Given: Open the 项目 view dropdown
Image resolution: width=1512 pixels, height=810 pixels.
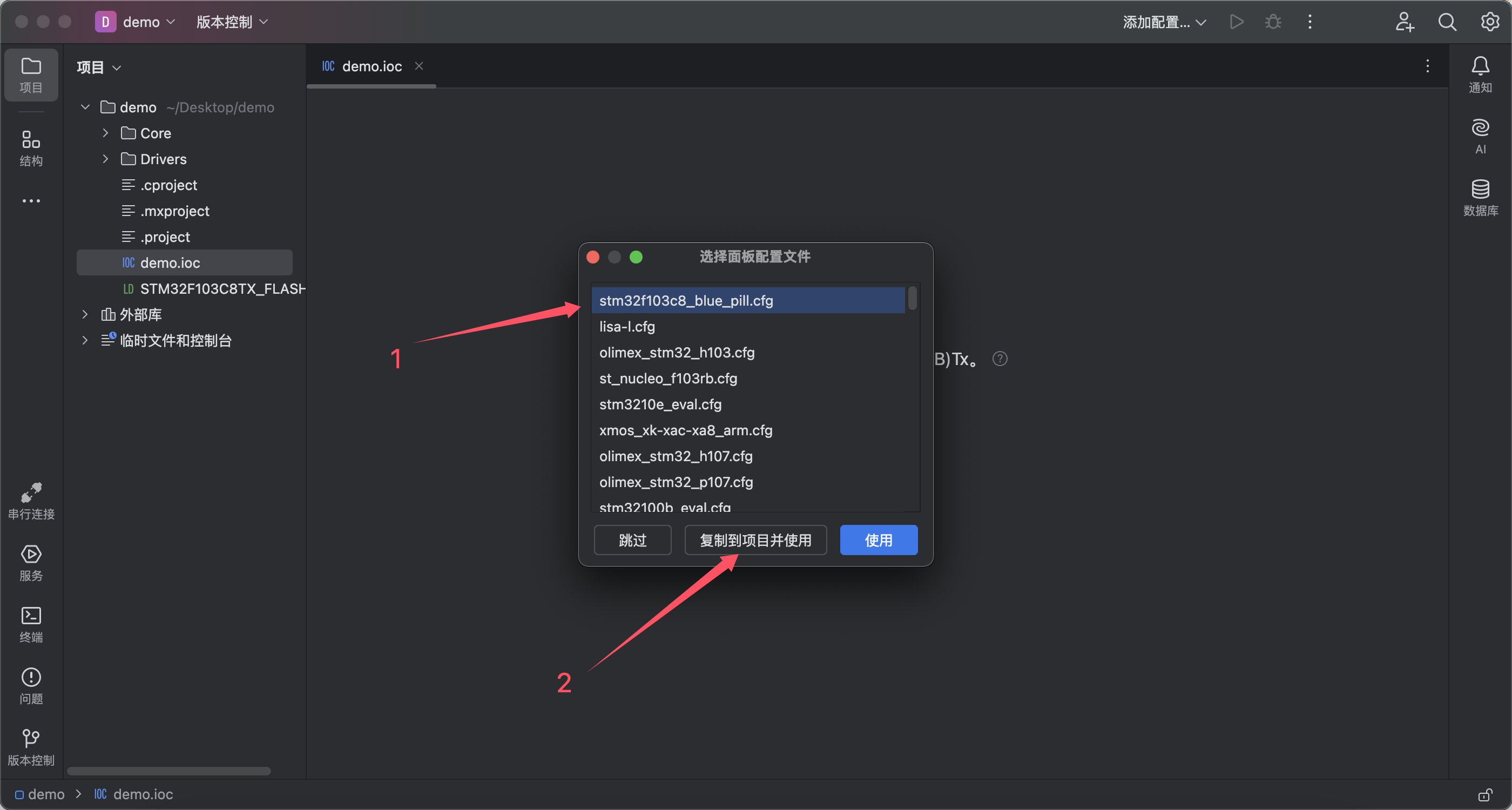Looking at the screenshot, I should point(99,67).
